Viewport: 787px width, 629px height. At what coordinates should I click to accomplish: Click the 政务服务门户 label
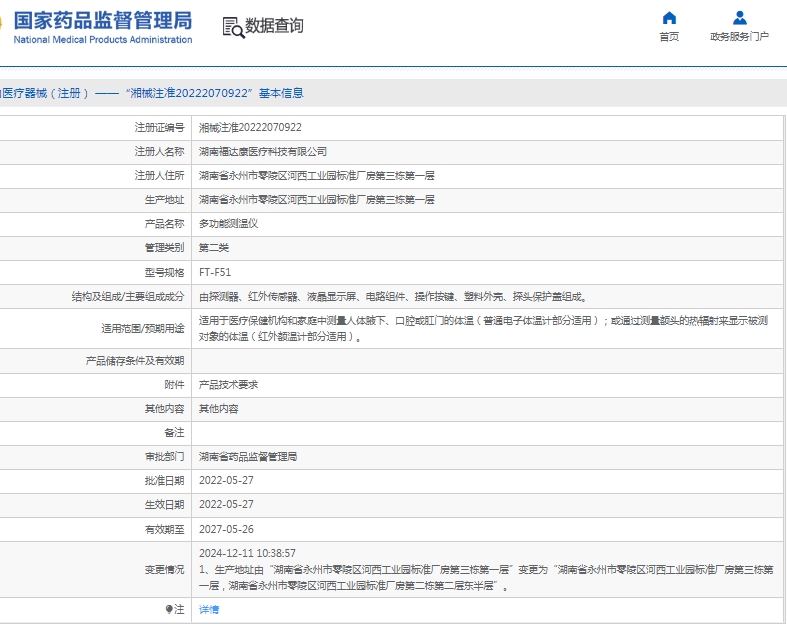click(x=739, y=36)
